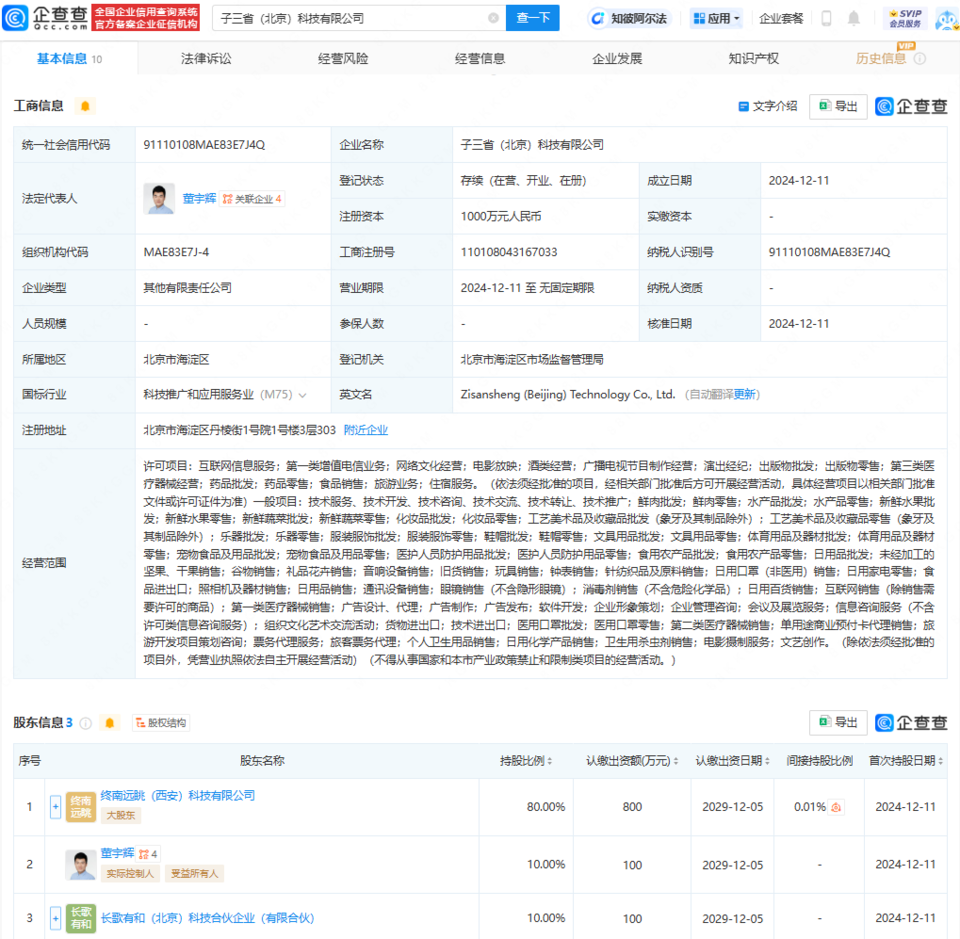Viewport: 960px width, 939px height.
Task: Expand the 终南远眺 shareholder row plus button
Action: (56, 806)
